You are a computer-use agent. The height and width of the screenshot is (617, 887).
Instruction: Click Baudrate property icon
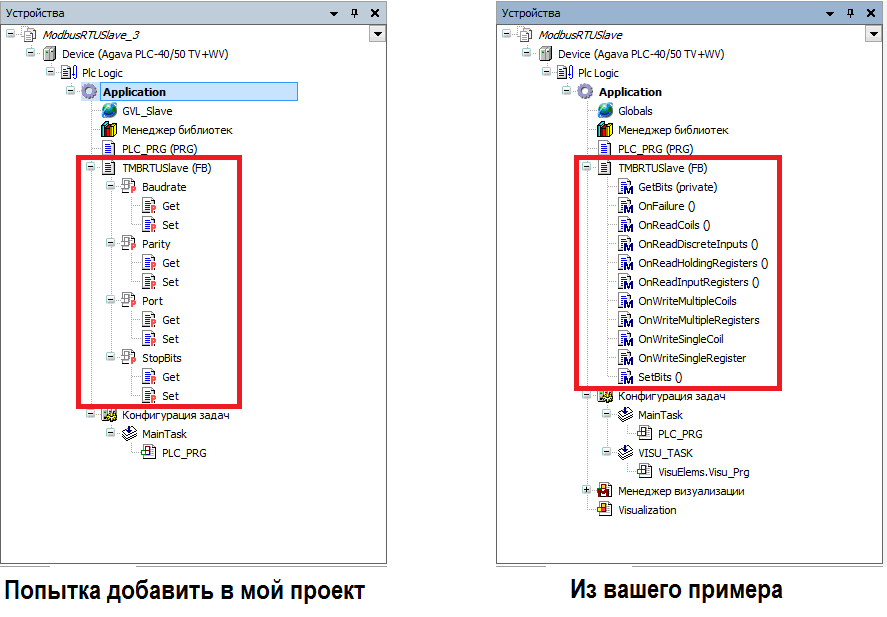(x=129, y=187)
